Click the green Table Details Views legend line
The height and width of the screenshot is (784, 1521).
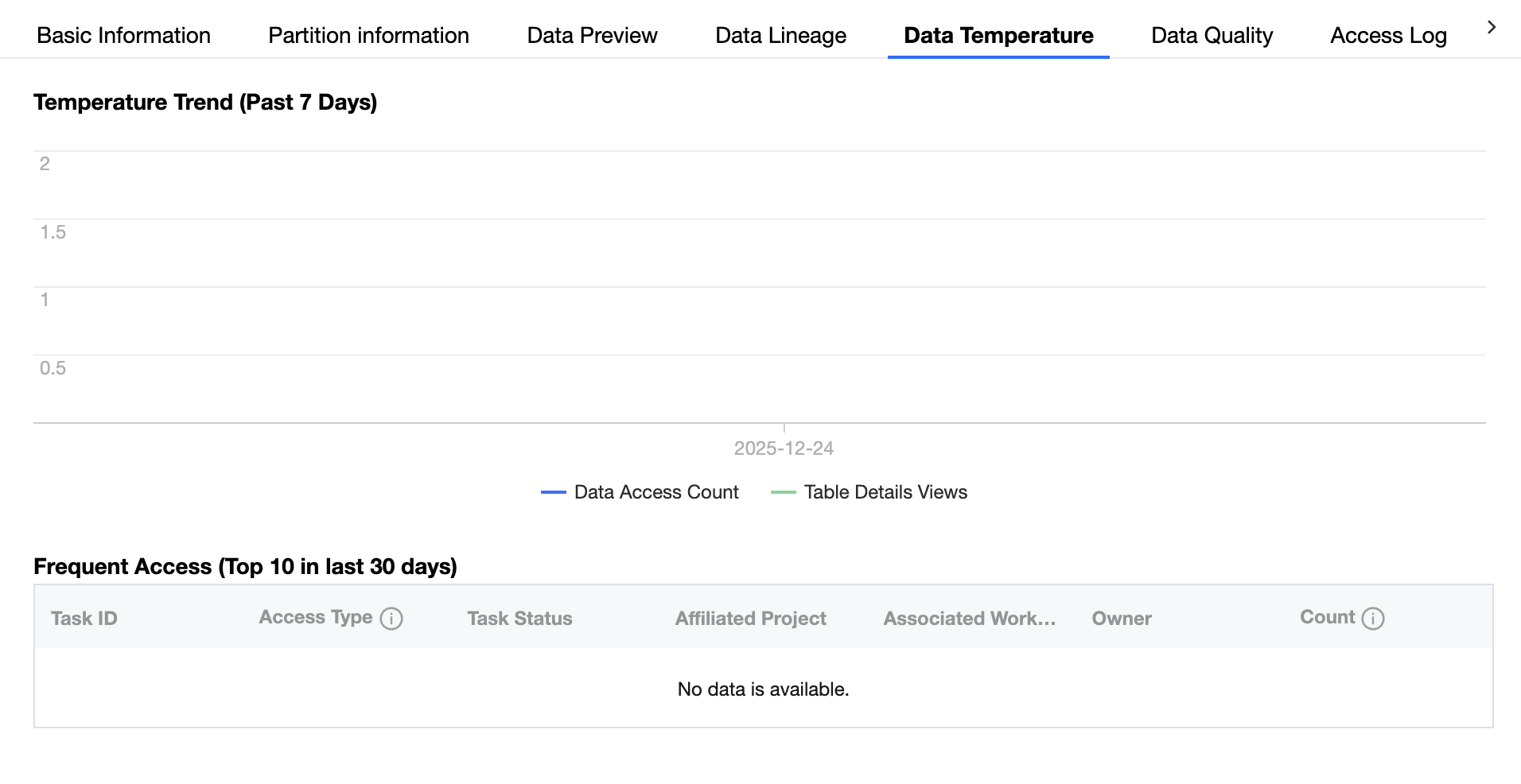pos(784,492)
